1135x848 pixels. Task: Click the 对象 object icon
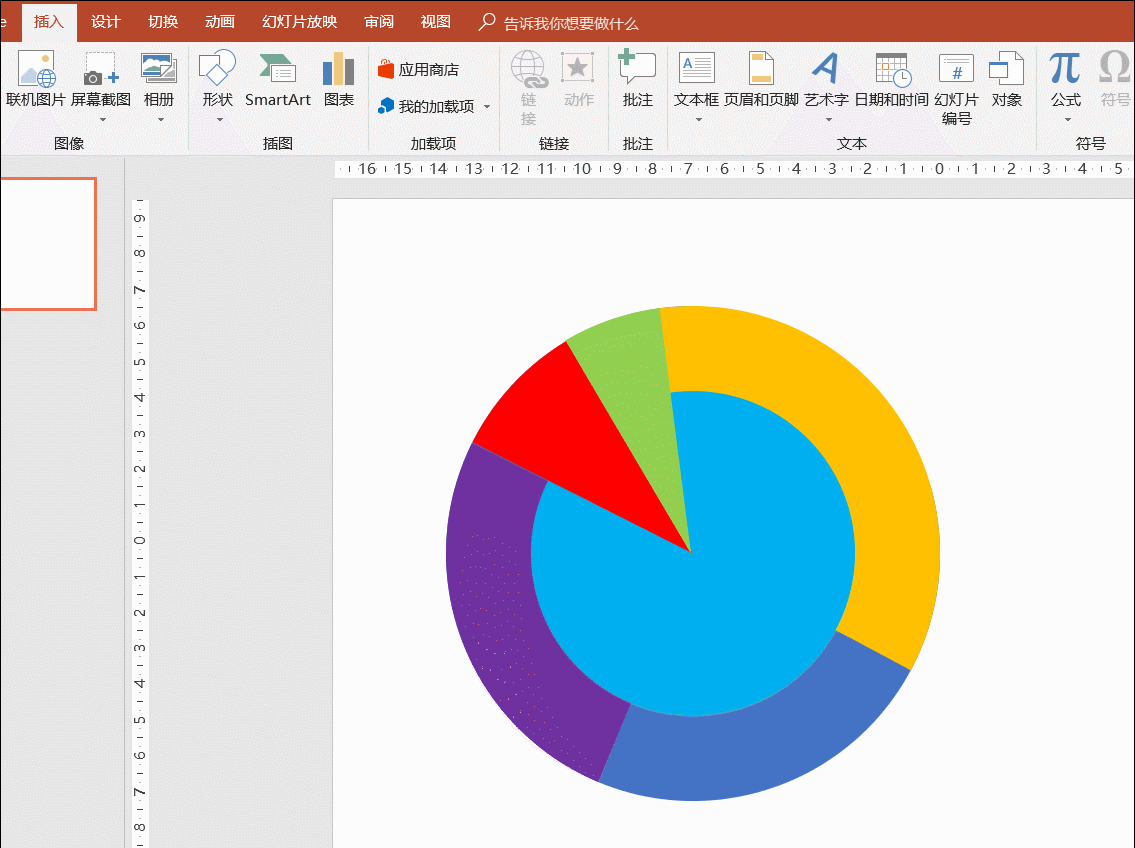click(1006, 70)
